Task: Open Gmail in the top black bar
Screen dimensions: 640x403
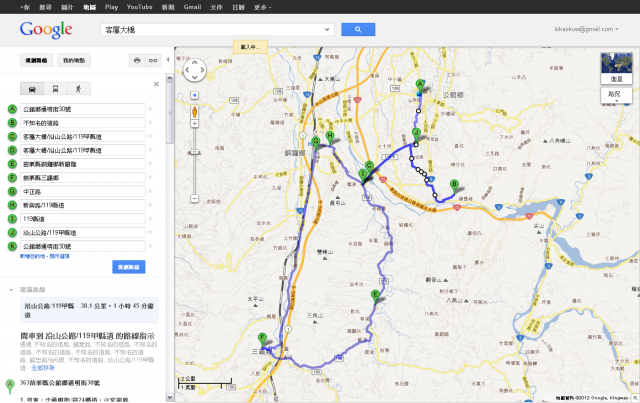Action: pyautogui.click(x=192, y=7)
